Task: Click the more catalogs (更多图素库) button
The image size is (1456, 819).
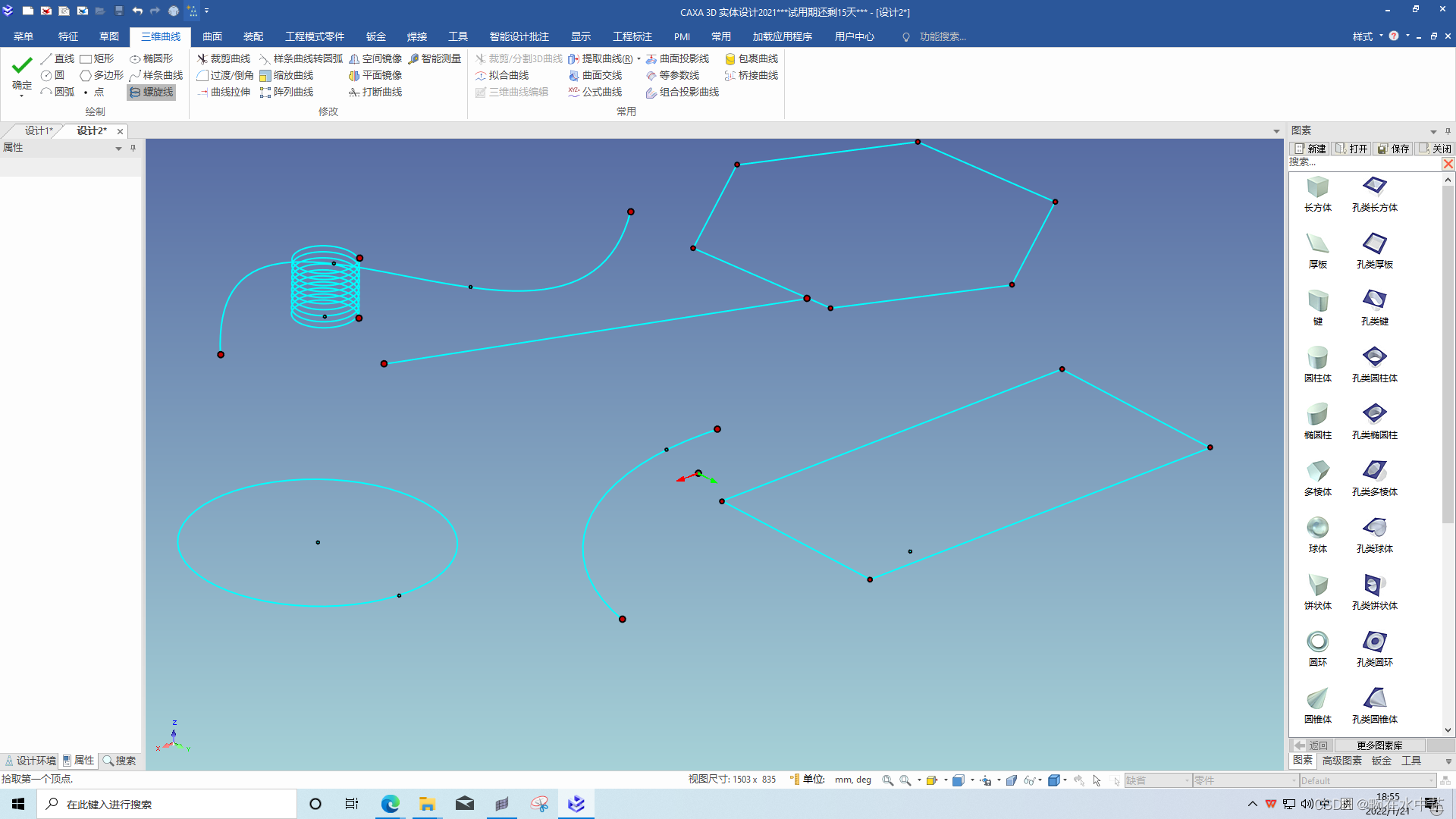Action: coord(1379,745)
